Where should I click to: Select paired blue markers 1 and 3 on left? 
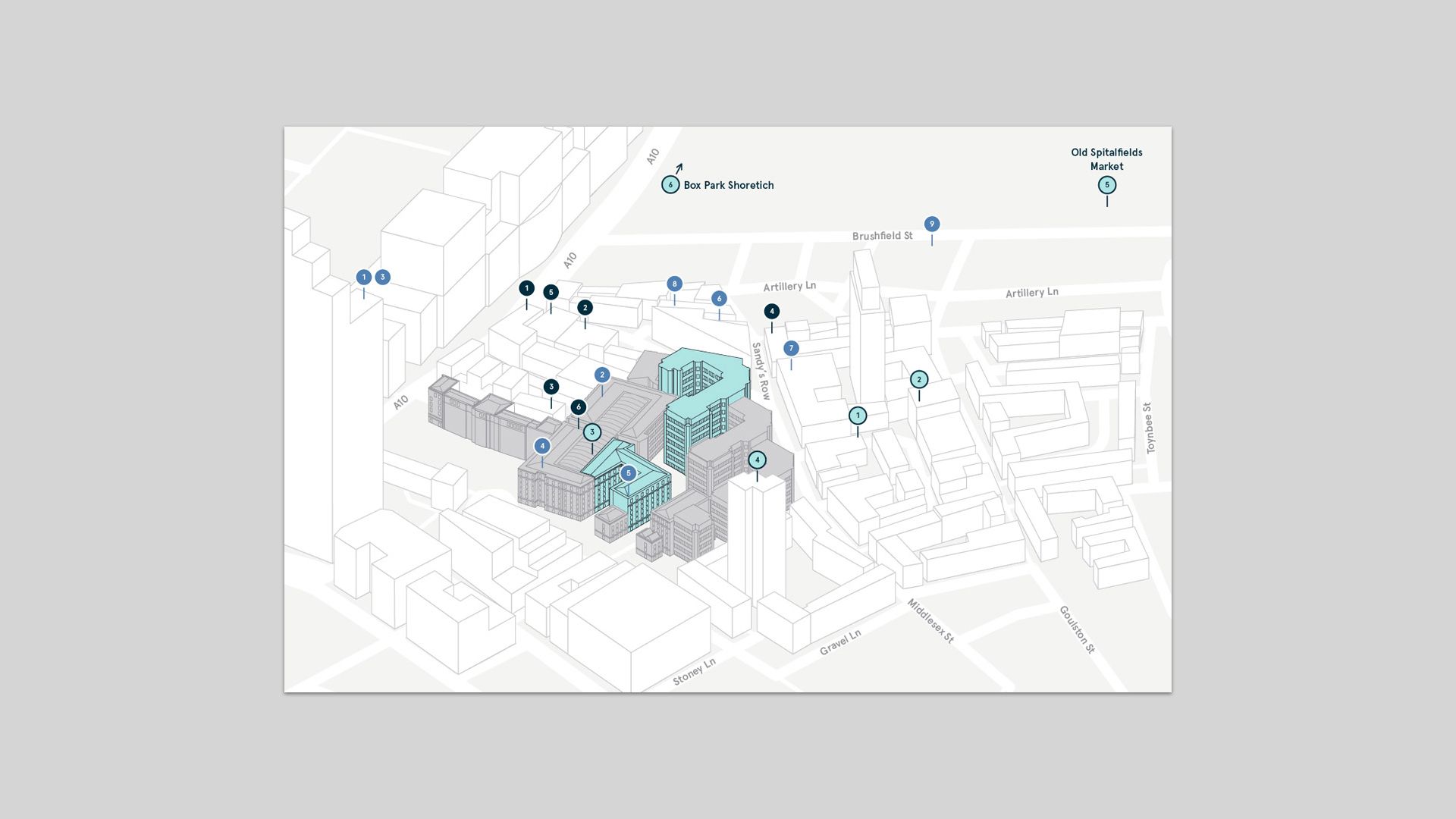point(372,277)
